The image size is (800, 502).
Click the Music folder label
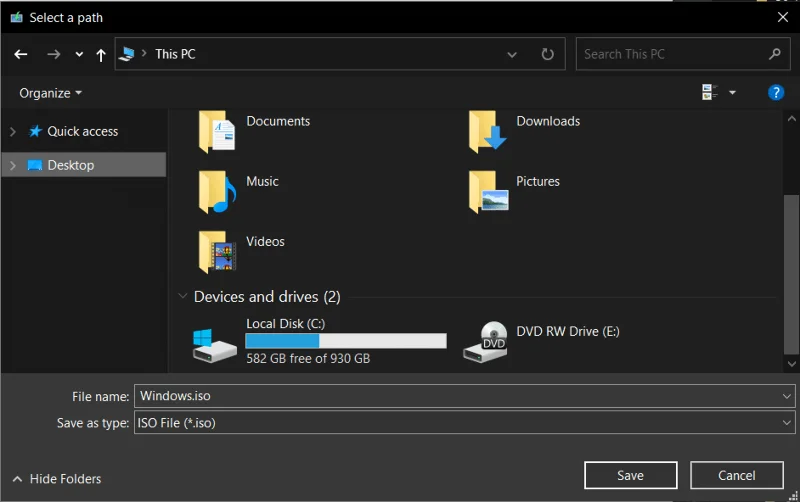click(262, 181)
